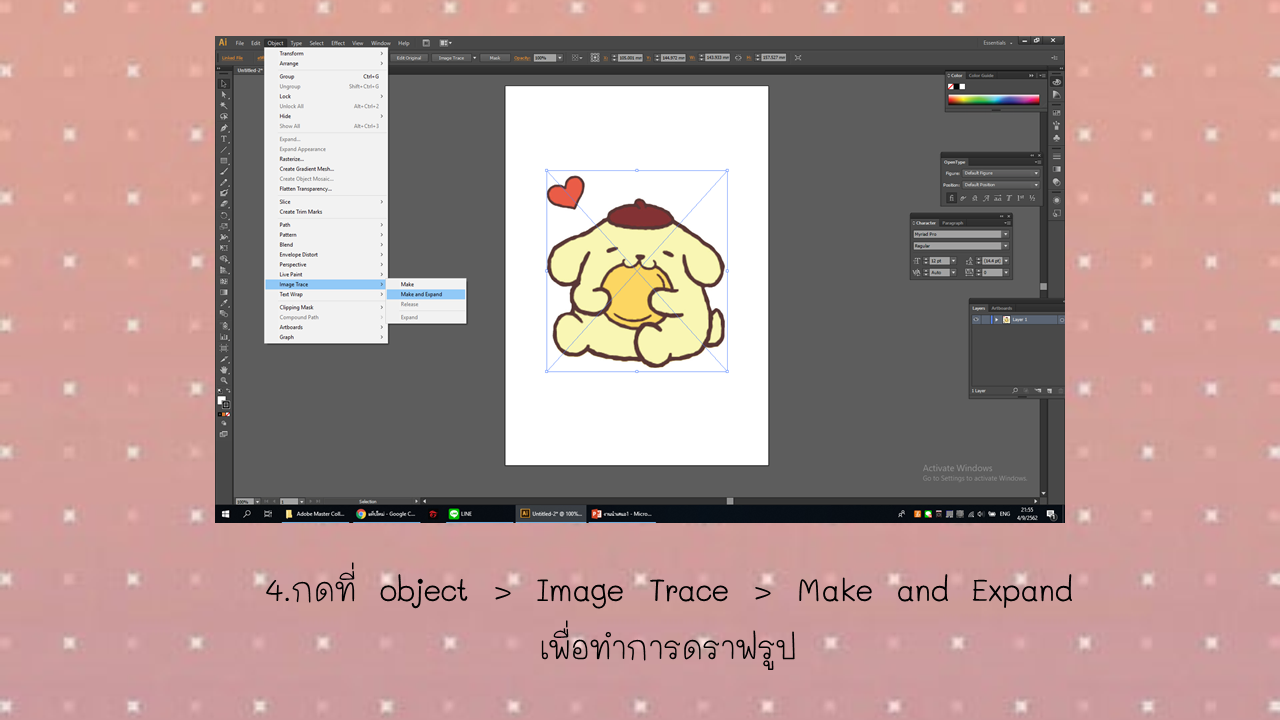
Task: Open the Essentials workspace switcher
Action: [x=998, y=43]
